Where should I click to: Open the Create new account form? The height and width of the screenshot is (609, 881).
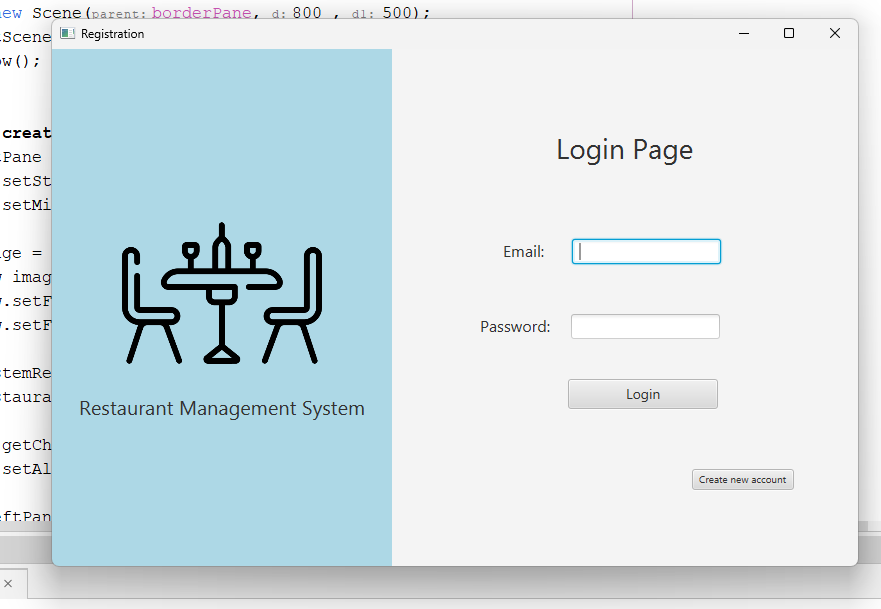pos(742,480)
